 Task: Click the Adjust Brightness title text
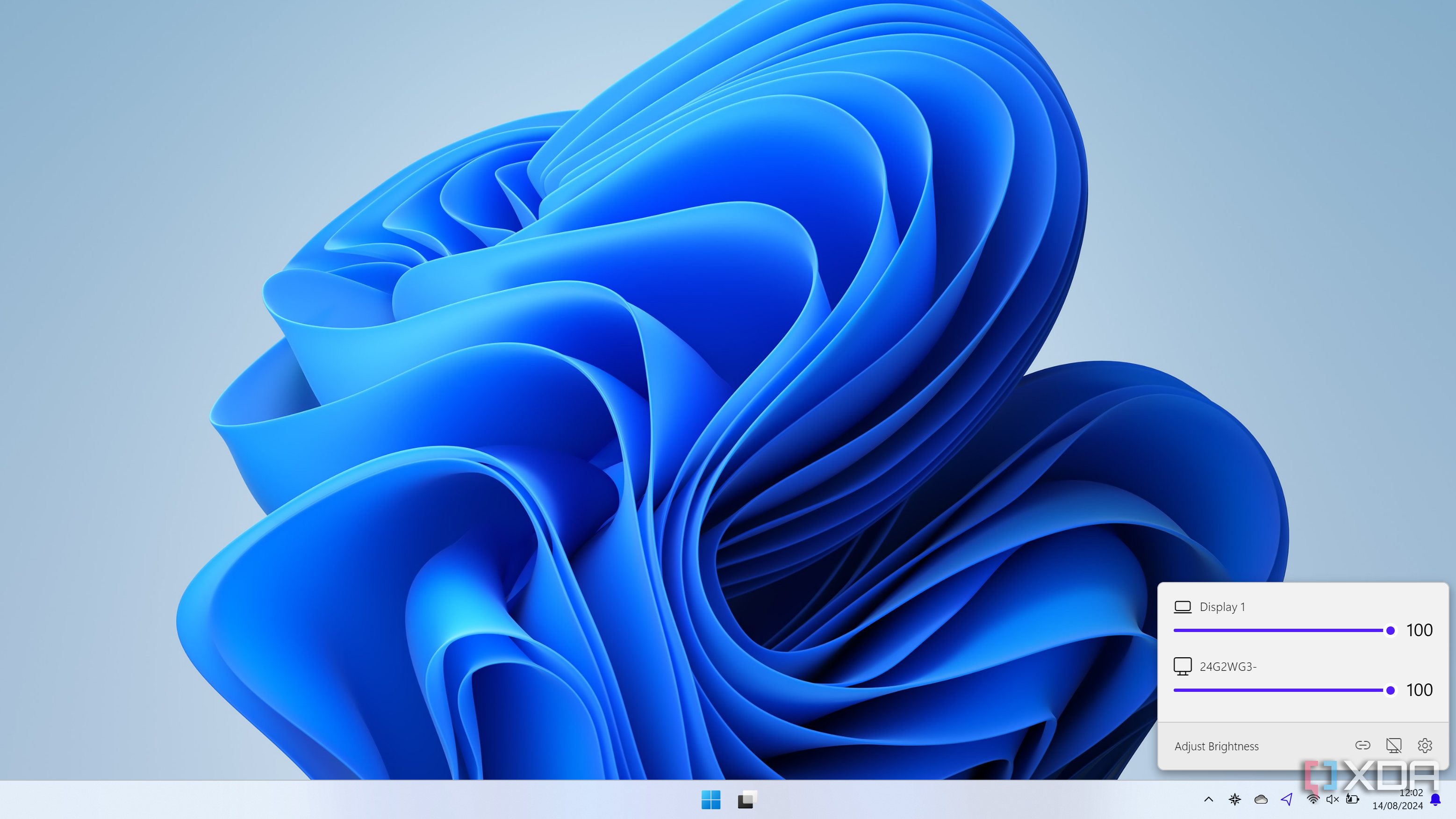(x=1216, y=746)
